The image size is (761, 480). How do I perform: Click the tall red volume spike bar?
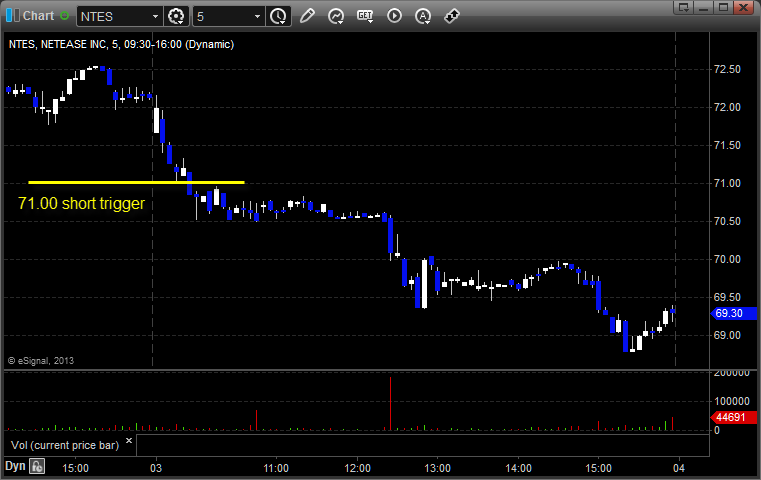click(390, 403)
